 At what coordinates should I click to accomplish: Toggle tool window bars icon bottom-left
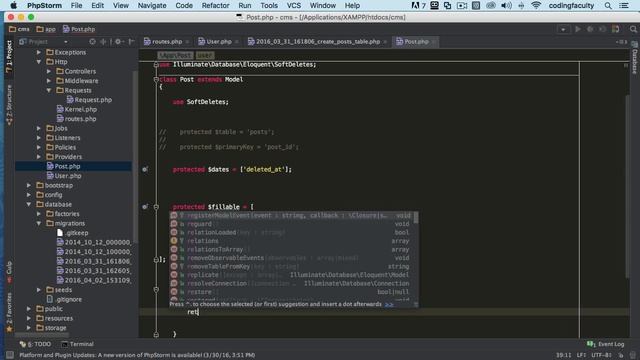(10, 355)
